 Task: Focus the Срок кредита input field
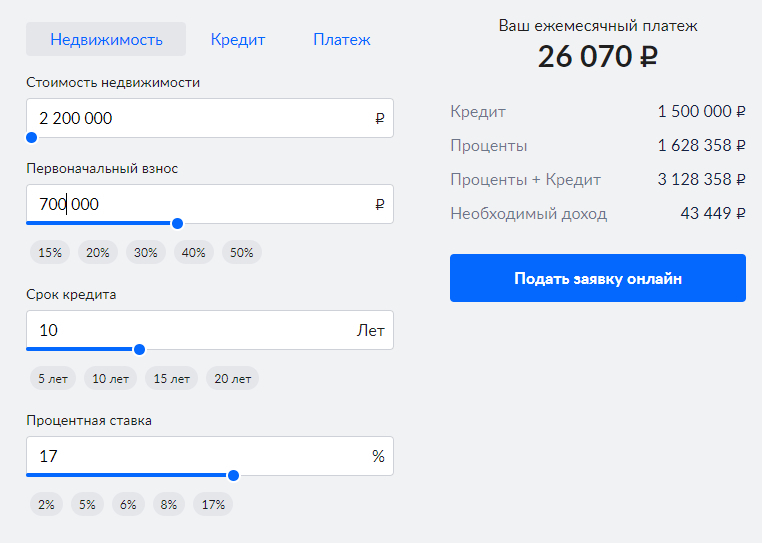coord(190,330)
